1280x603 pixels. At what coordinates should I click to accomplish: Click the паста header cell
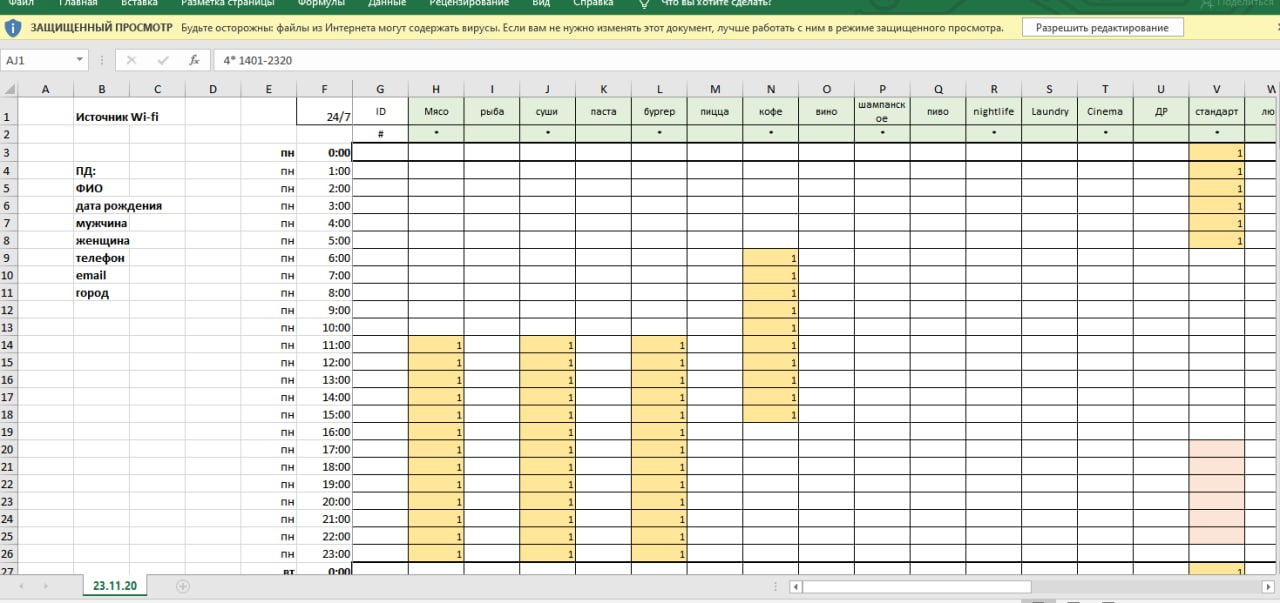[x=603, y=111]
